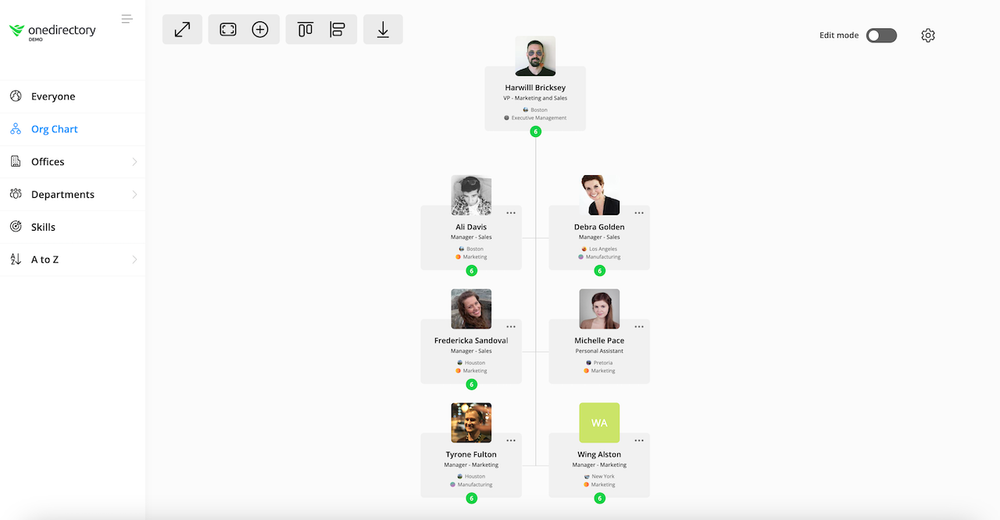
Task: Open options menu on Debra Golden's card
Action: point(639,213)
